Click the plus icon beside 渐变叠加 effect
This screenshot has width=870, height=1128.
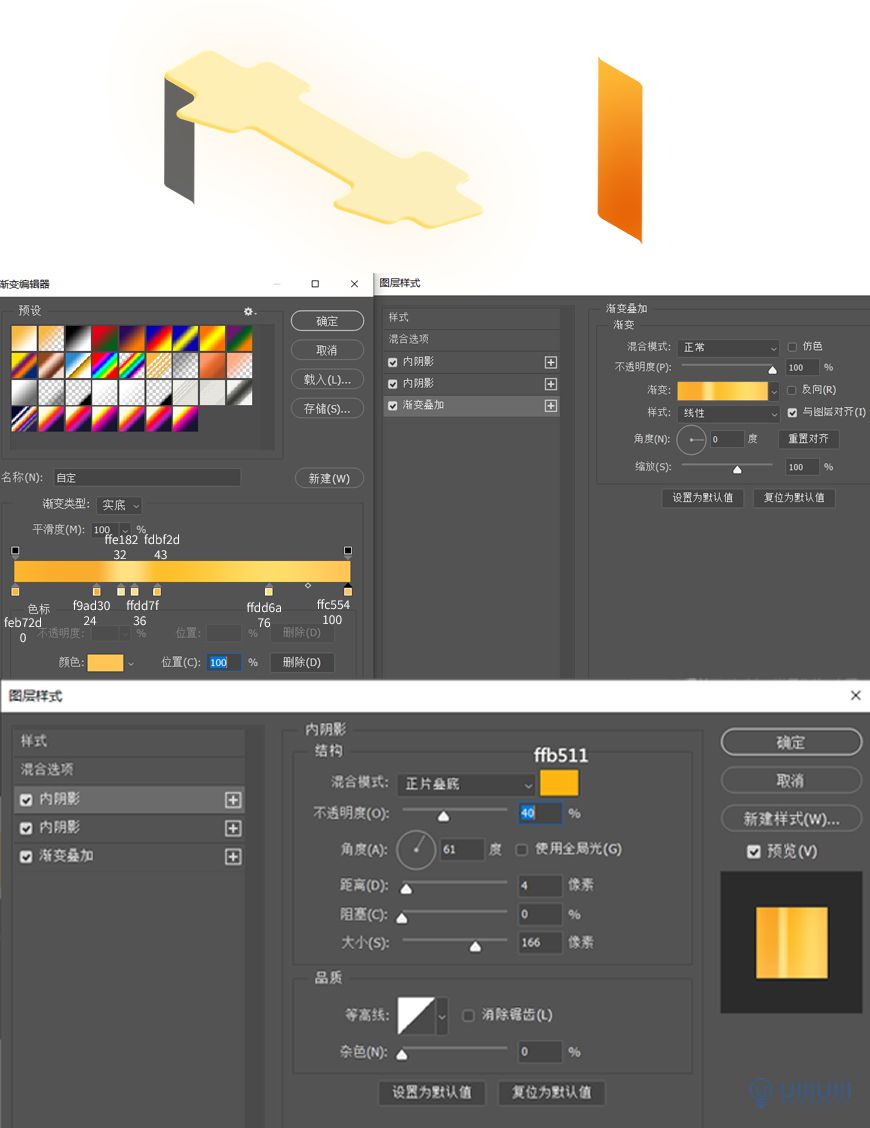(x=232, y=857)
